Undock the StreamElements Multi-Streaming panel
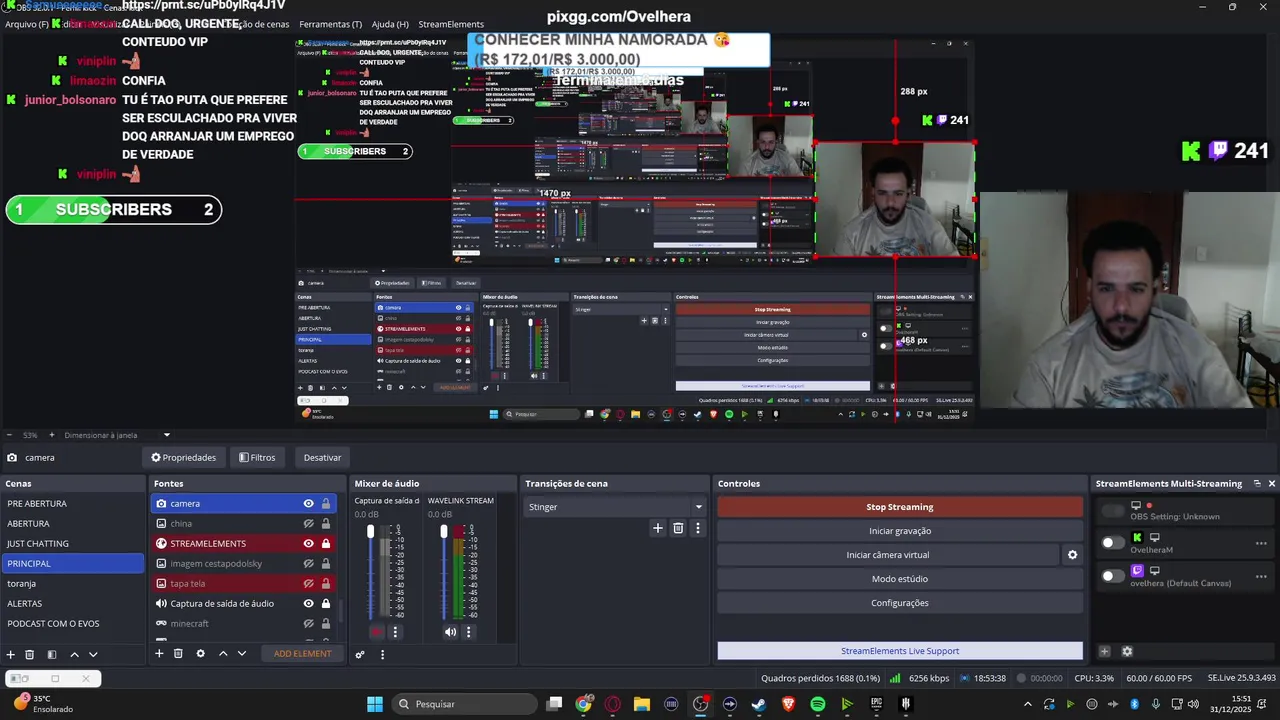Image resolution: width=1280 pixels, height=720 pixels. 1257,483
